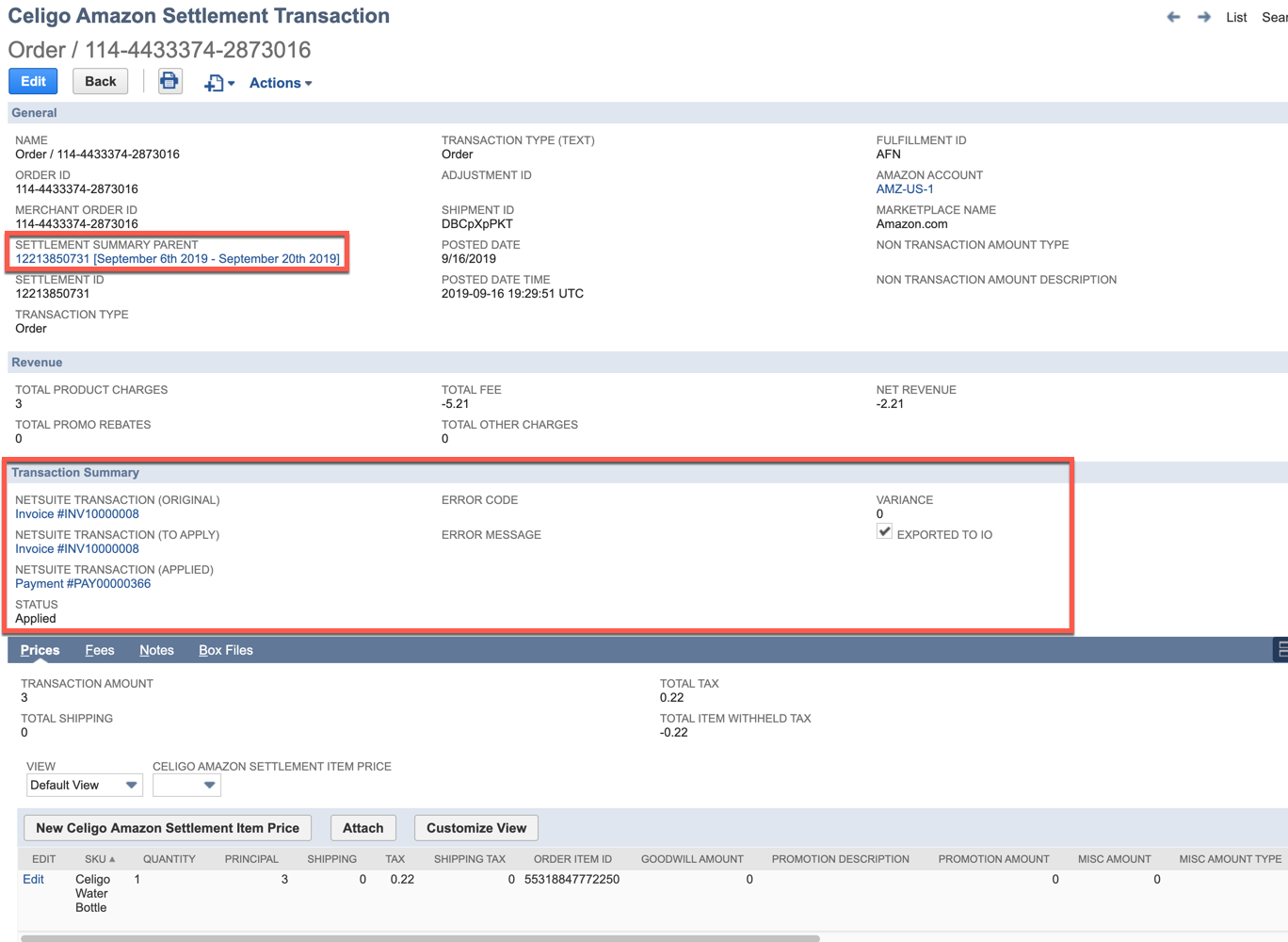Open the AMZ-US-1 Amazon account link
Image resolution: width=1288 pixels, height=942 pixels.
(x=905, y=189)
